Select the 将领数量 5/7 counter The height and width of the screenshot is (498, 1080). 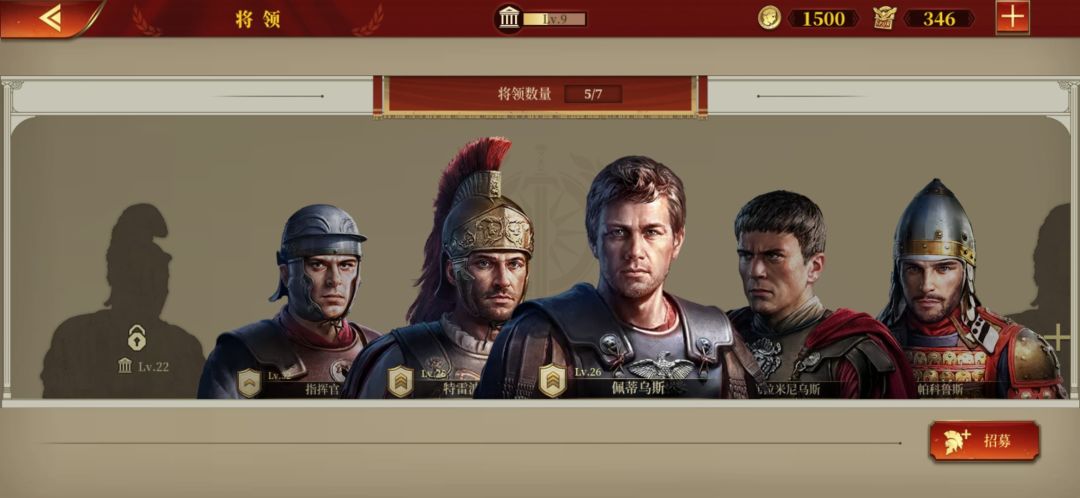click(541, 95)
